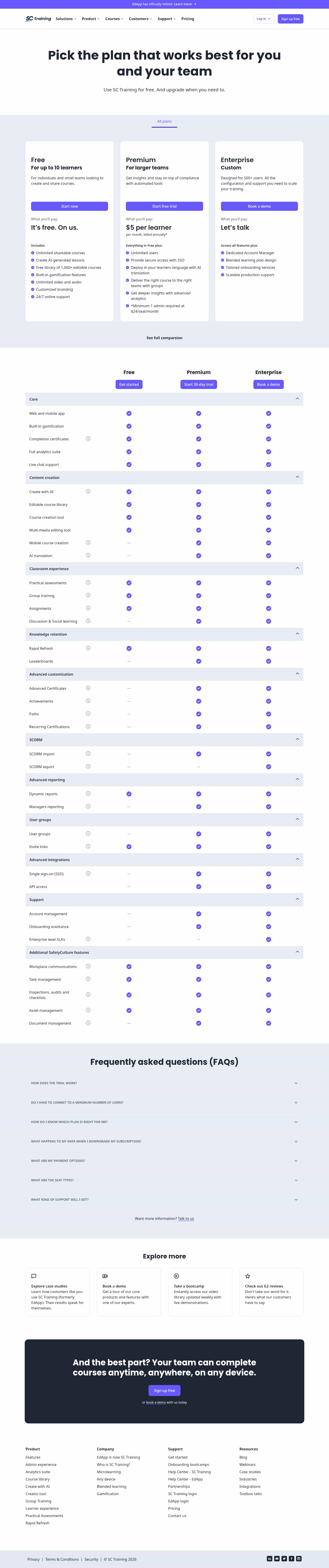Click the SC Training logo

(38, 19)
